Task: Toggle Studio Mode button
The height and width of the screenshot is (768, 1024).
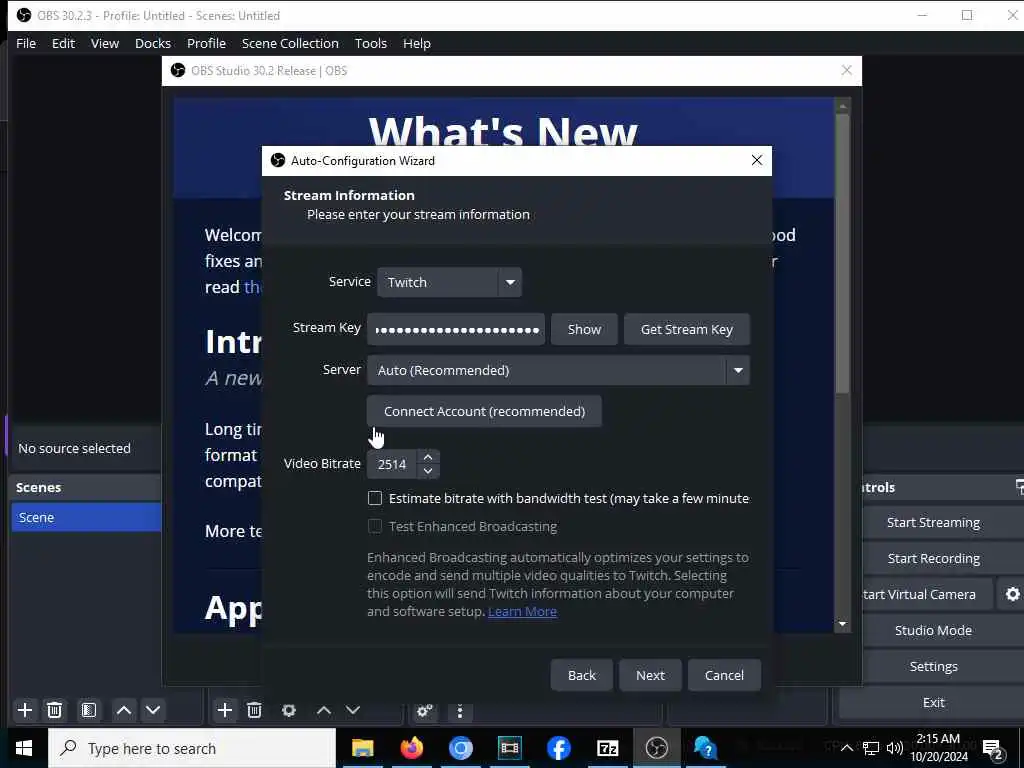Action: (x=933, y=630)
